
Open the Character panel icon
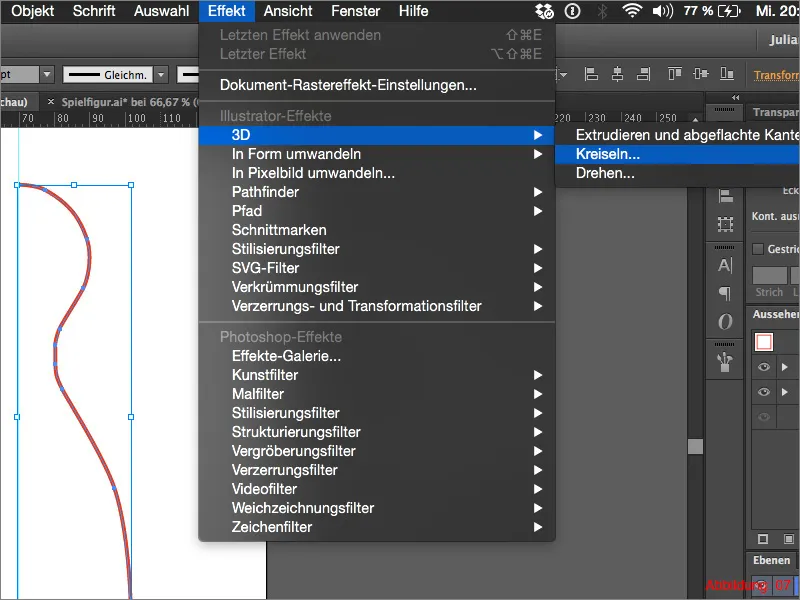pos(725,265)
